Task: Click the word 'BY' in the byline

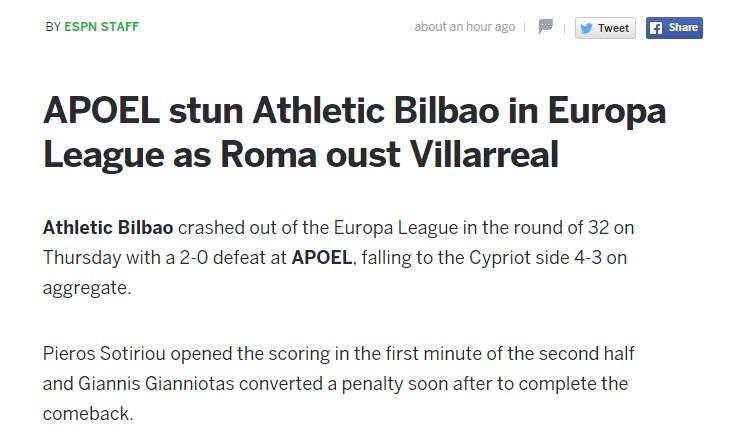Action: point(53,27)
